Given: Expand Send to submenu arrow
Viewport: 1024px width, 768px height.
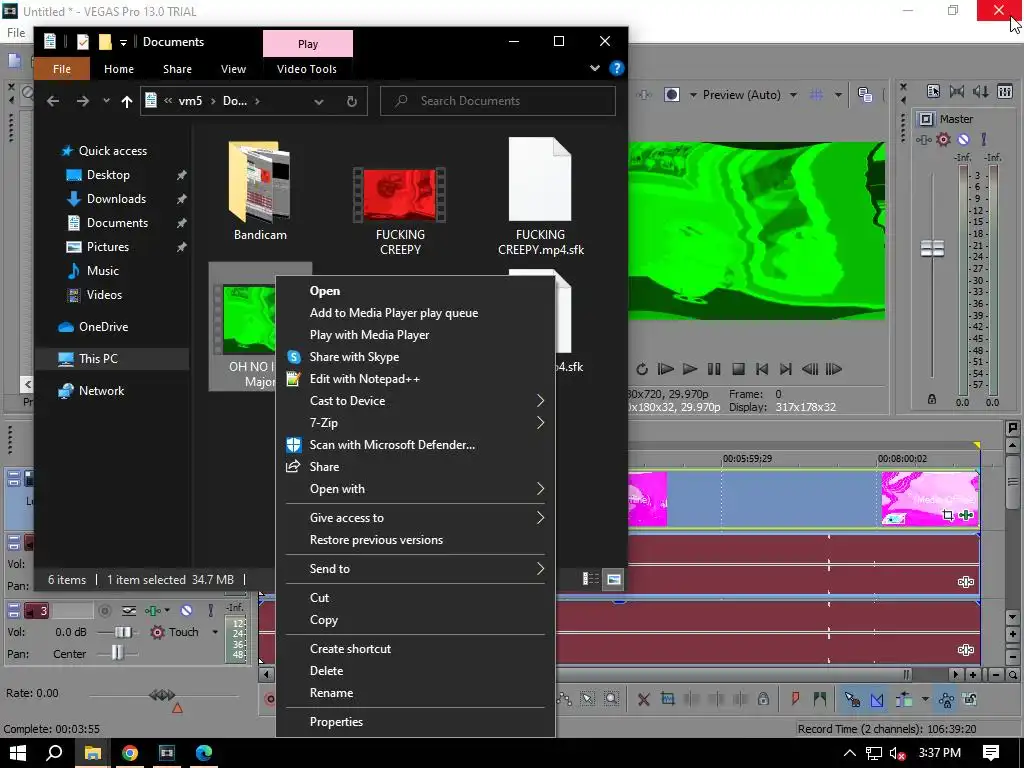Looking at the screenshot, I should click(540, 569).
